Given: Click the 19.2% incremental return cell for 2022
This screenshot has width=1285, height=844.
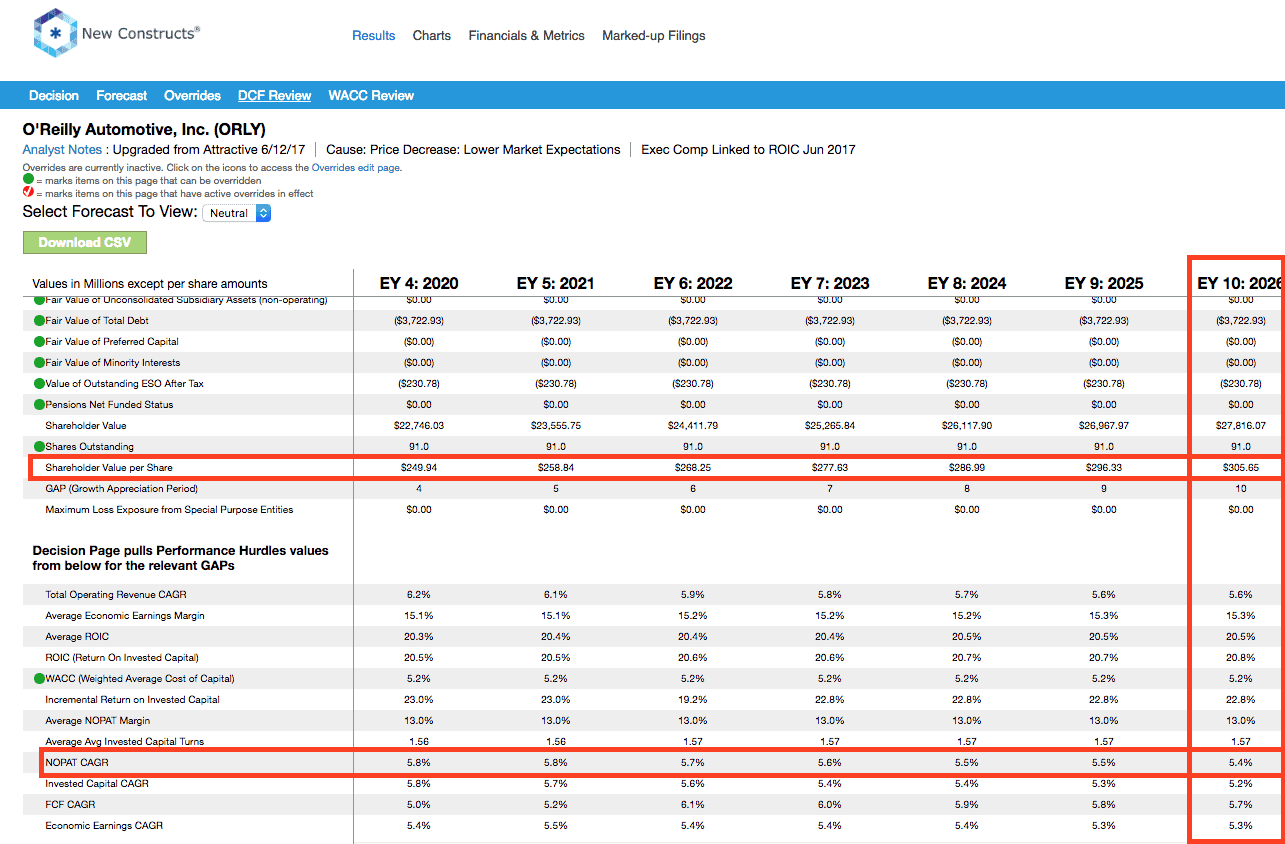Looking at the screenshot, I should (693, 700).
